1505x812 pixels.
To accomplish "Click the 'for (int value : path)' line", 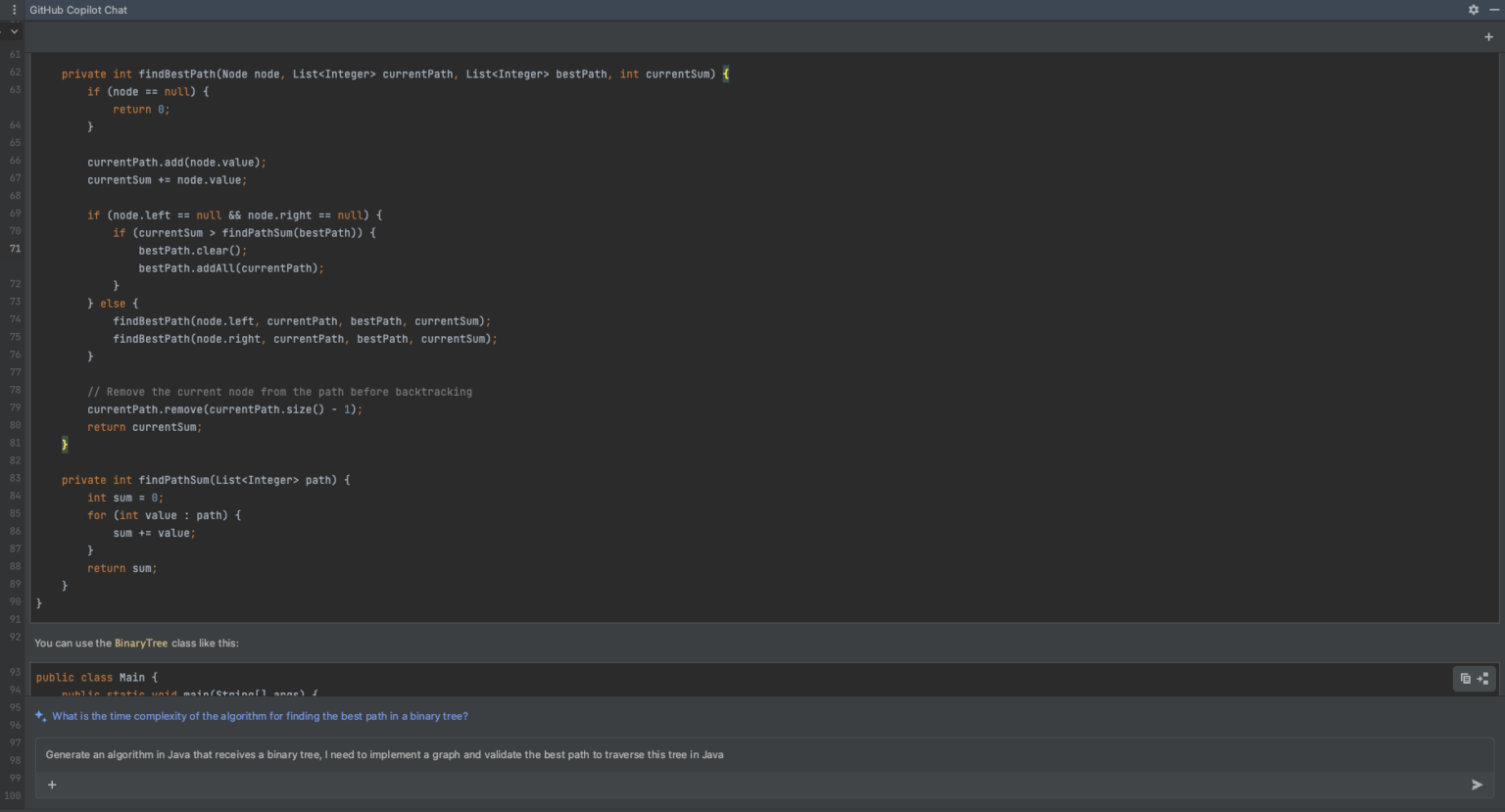I will tap(164, 515).
